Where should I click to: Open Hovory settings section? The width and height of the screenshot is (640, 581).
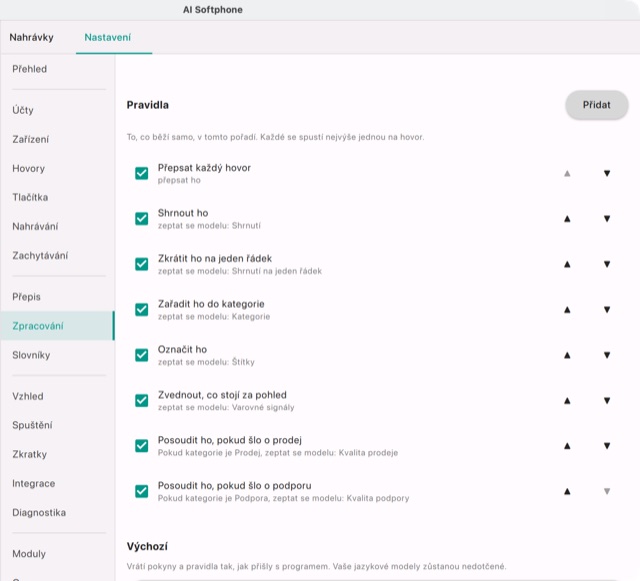(58, 169)
